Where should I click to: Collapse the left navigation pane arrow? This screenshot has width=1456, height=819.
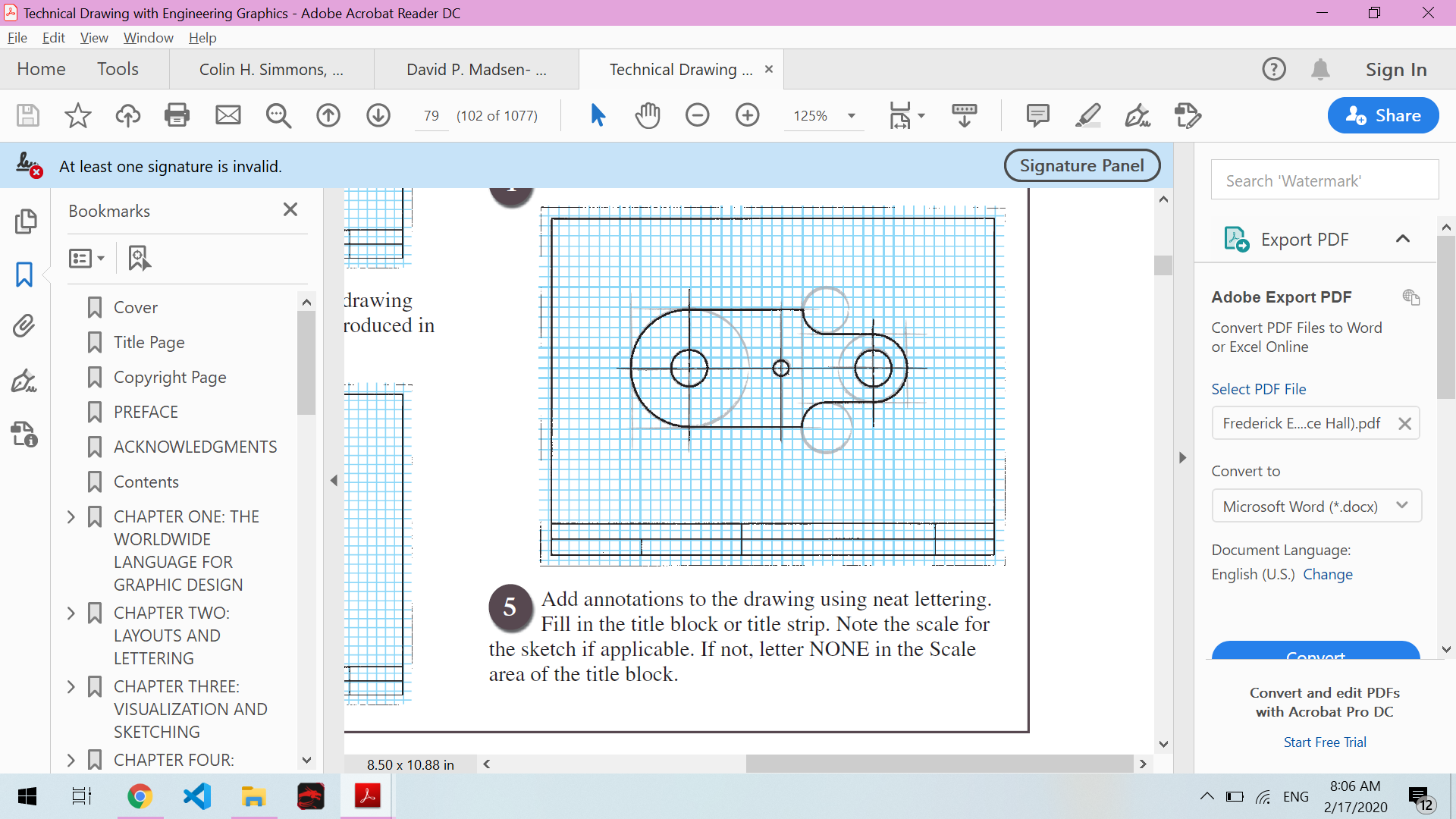coord(334,480)
